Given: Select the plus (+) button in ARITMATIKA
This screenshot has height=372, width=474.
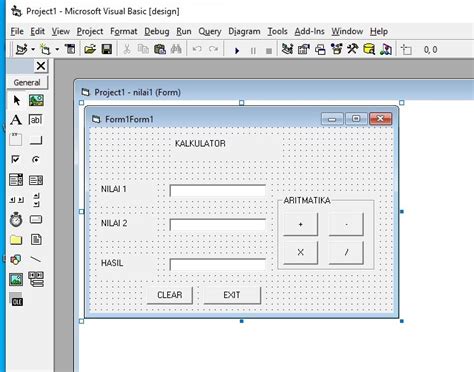Looking at the screenshot, I should click(x=300, y=225).
